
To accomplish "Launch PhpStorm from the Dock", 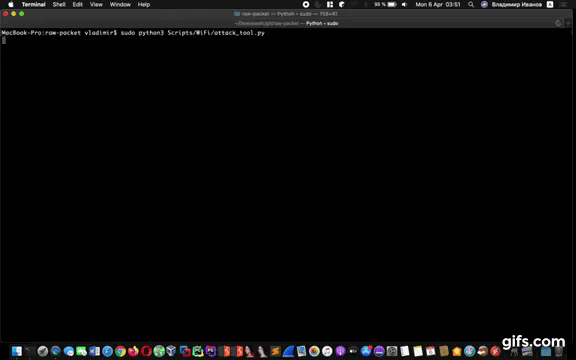I will [210, 351].
